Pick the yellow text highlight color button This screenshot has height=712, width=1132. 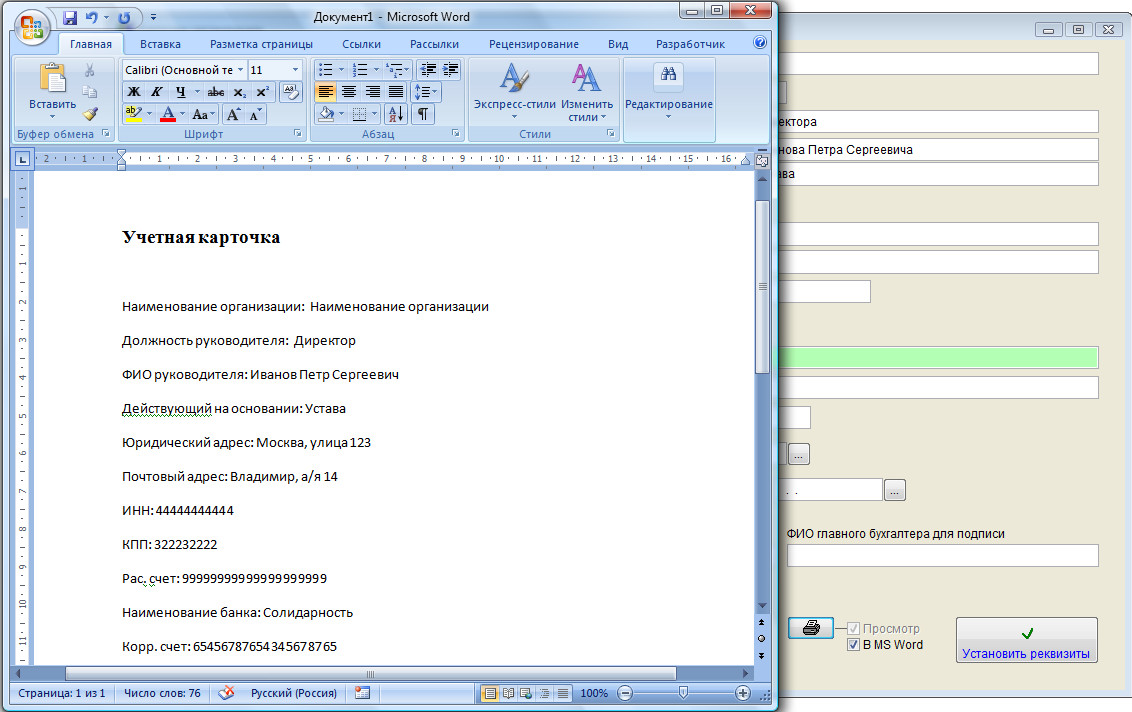134,114
